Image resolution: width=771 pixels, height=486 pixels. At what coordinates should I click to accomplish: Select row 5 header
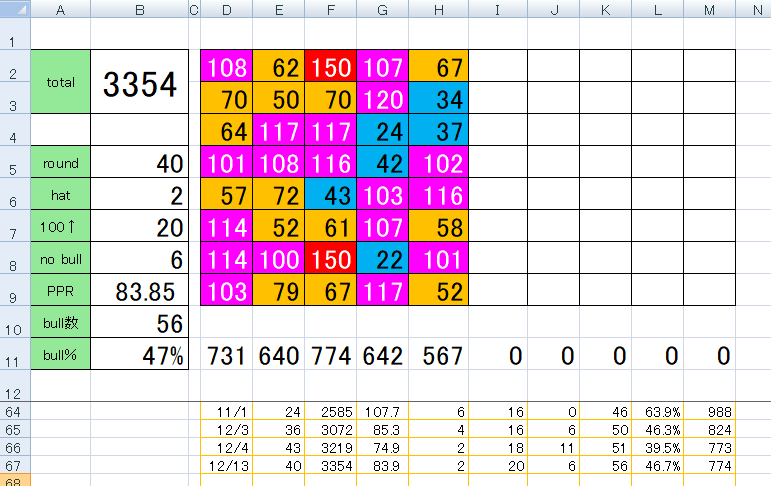coord(15,162)
